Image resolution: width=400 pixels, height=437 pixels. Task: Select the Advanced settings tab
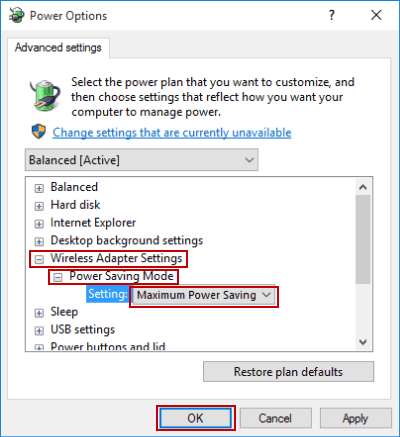click(x=58, y=47)
